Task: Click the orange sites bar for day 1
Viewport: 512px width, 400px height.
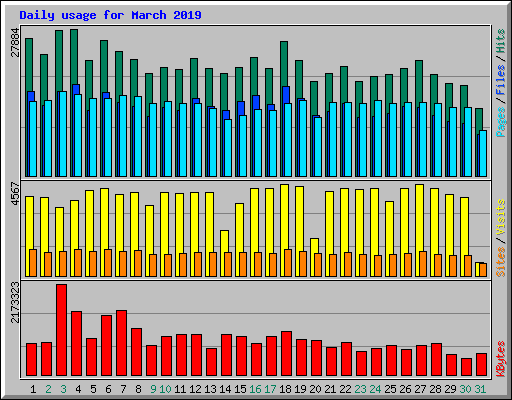Action: 33,263
